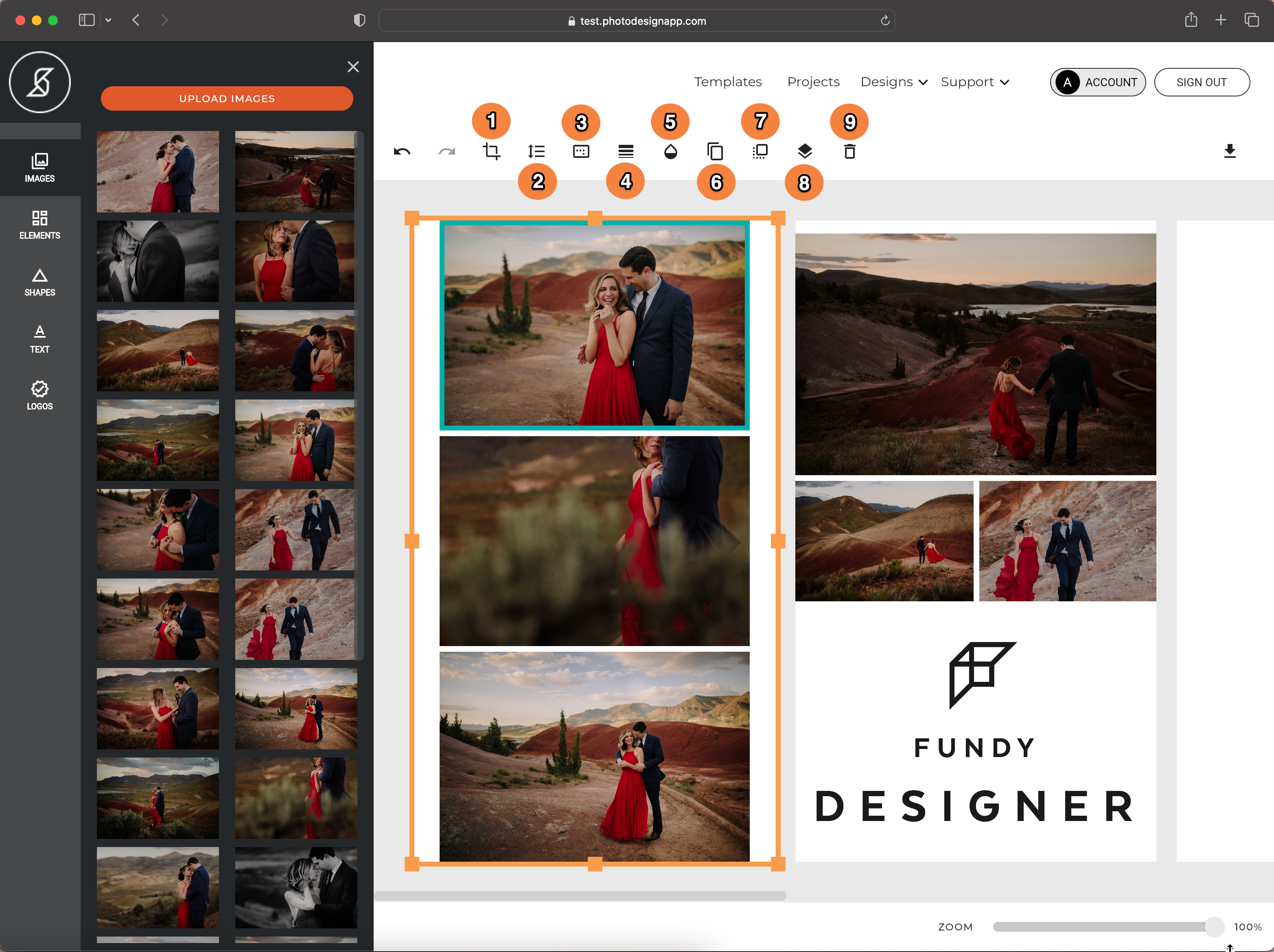Viewport: 1274px width, 952px height.
Task: Click the bottom-right orange corner handle
Action: (x=778, y=863)
